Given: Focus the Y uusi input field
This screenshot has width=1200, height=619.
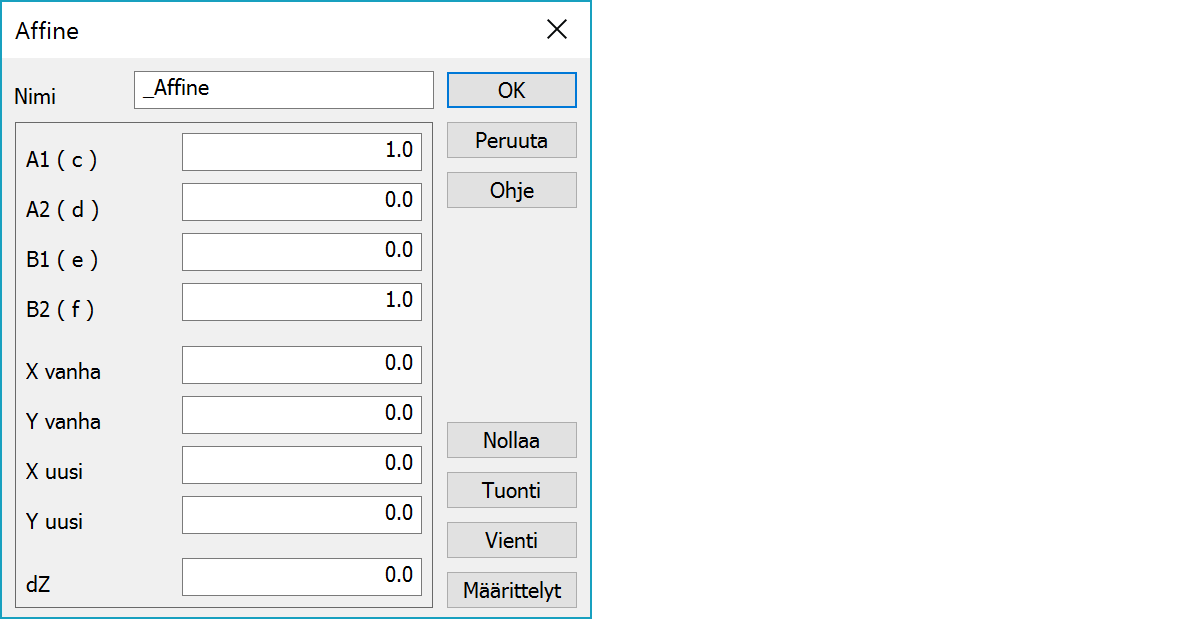Looking at the screenshot, I should (x=301, y=515).
